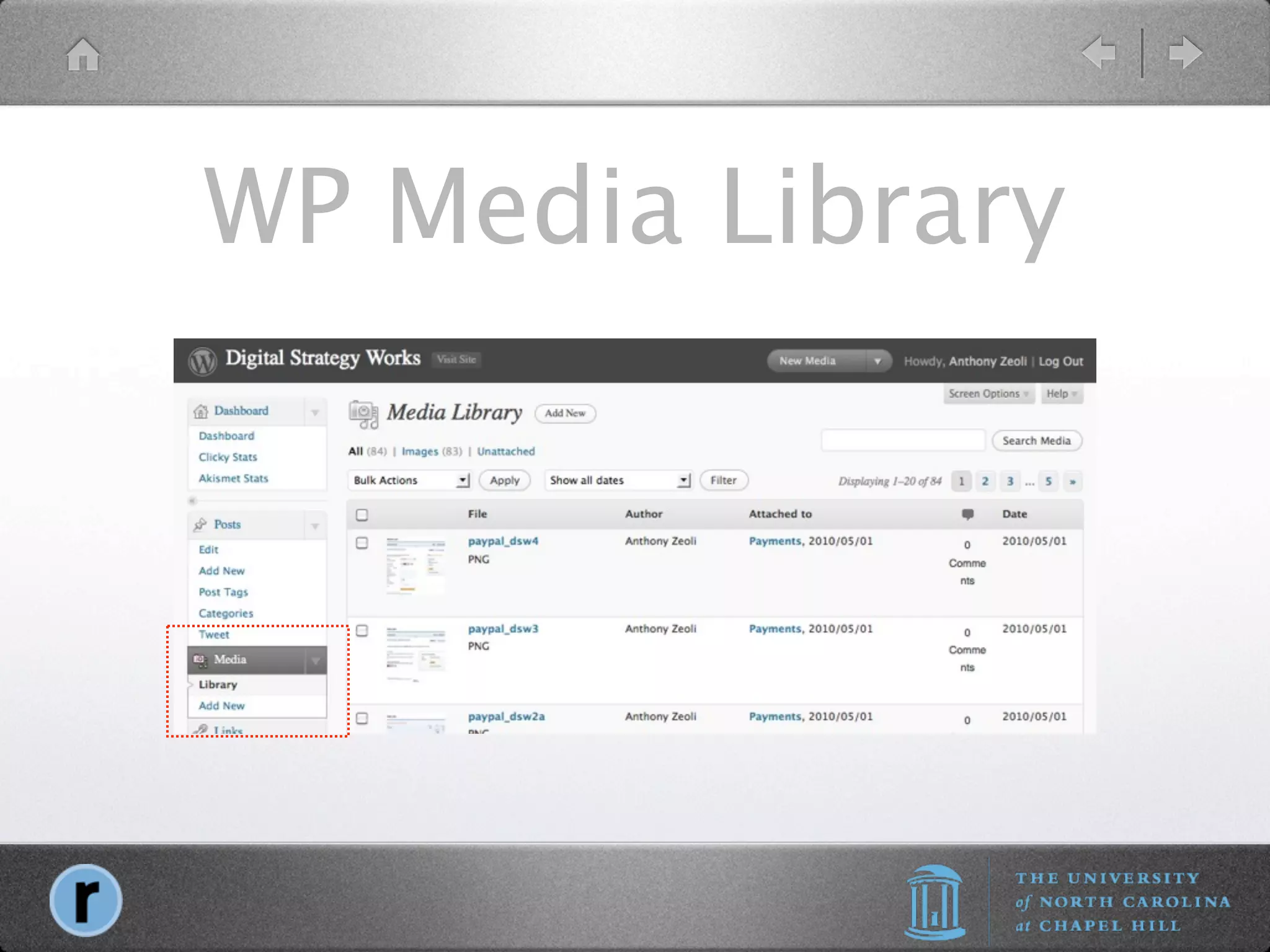Open the paypal_dsw3 file link
This screenshot has height=952, width=1270.
[503, 628]
